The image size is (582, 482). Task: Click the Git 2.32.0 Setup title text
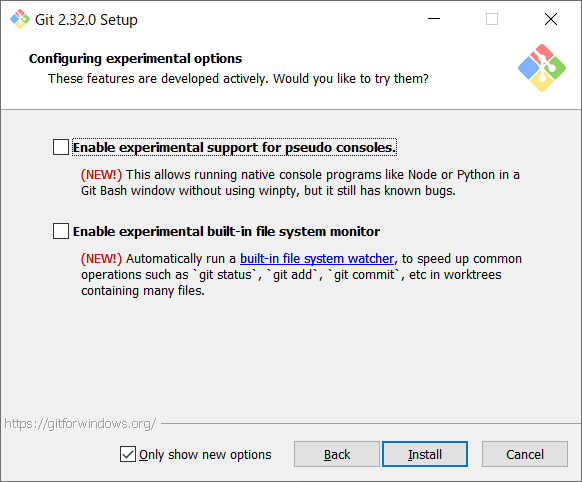[86, 20]
